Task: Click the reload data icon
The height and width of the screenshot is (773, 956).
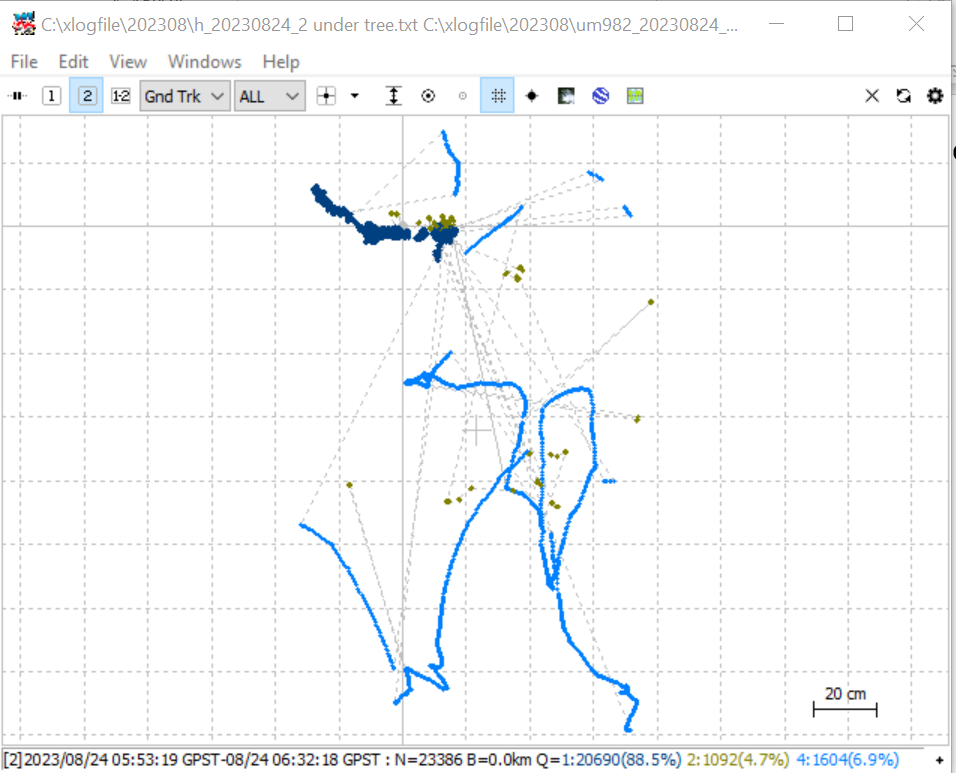Action: tap(904, 96)
